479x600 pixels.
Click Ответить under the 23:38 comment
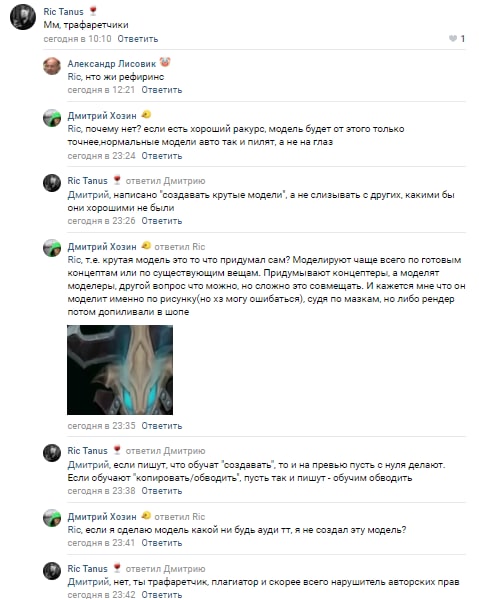coord(162,491)
